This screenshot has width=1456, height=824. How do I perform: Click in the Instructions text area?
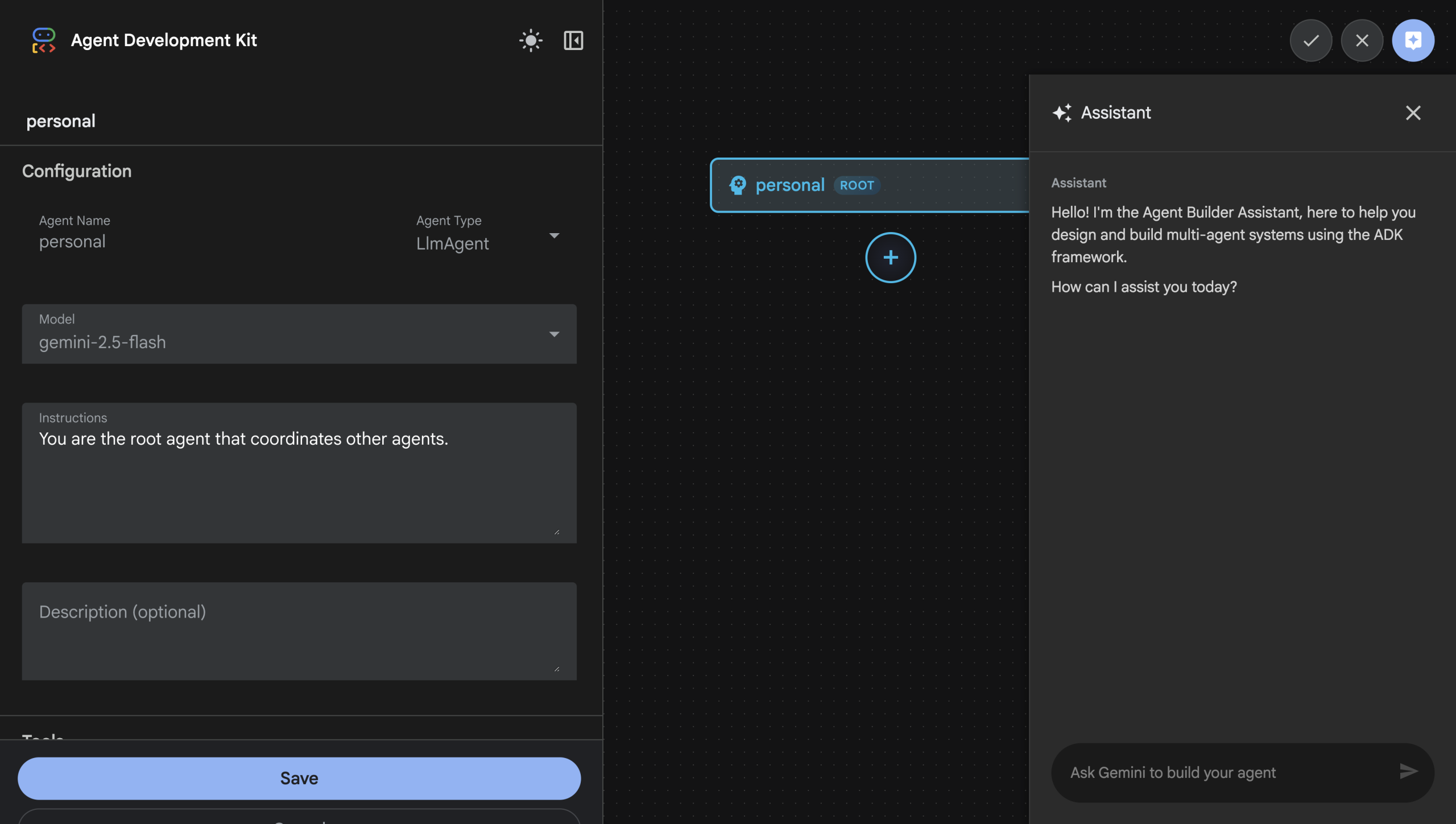click(x=299, y=478)
